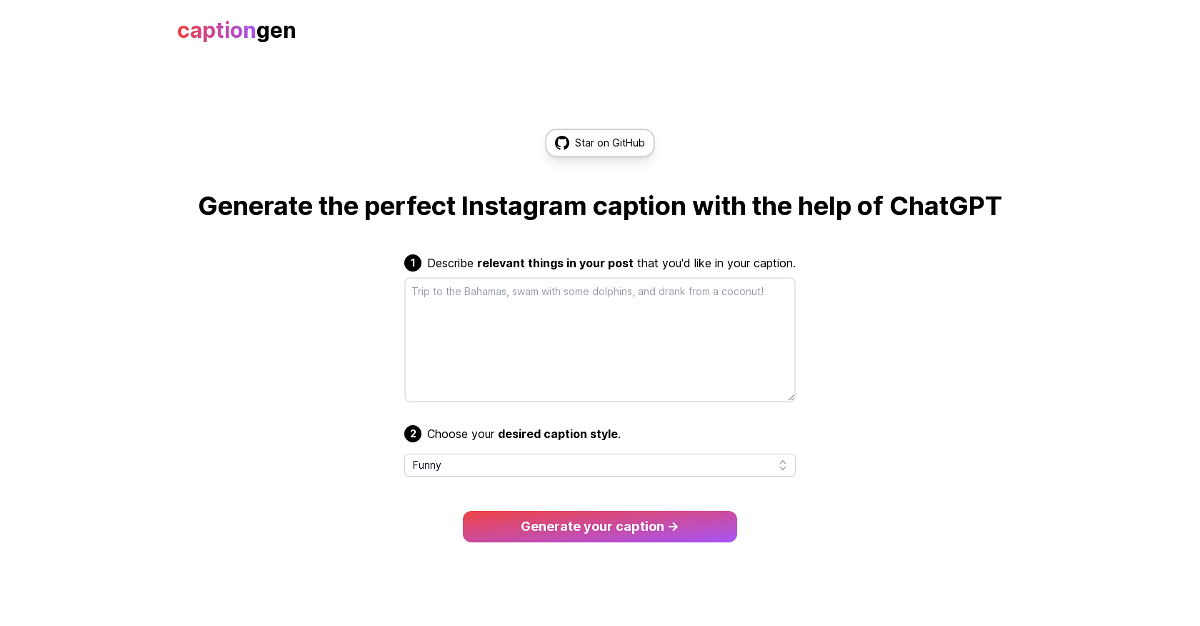Click the bold "relevant things in your post" text
This screenshot has width=1200, height=626.
(x=555, y=263)
